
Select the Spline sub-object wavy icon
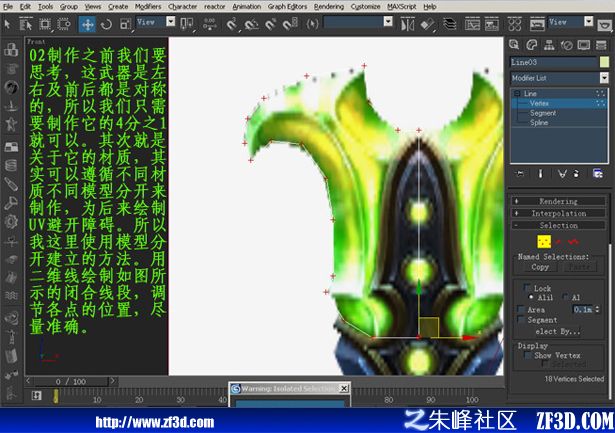(x=573, y=242)
